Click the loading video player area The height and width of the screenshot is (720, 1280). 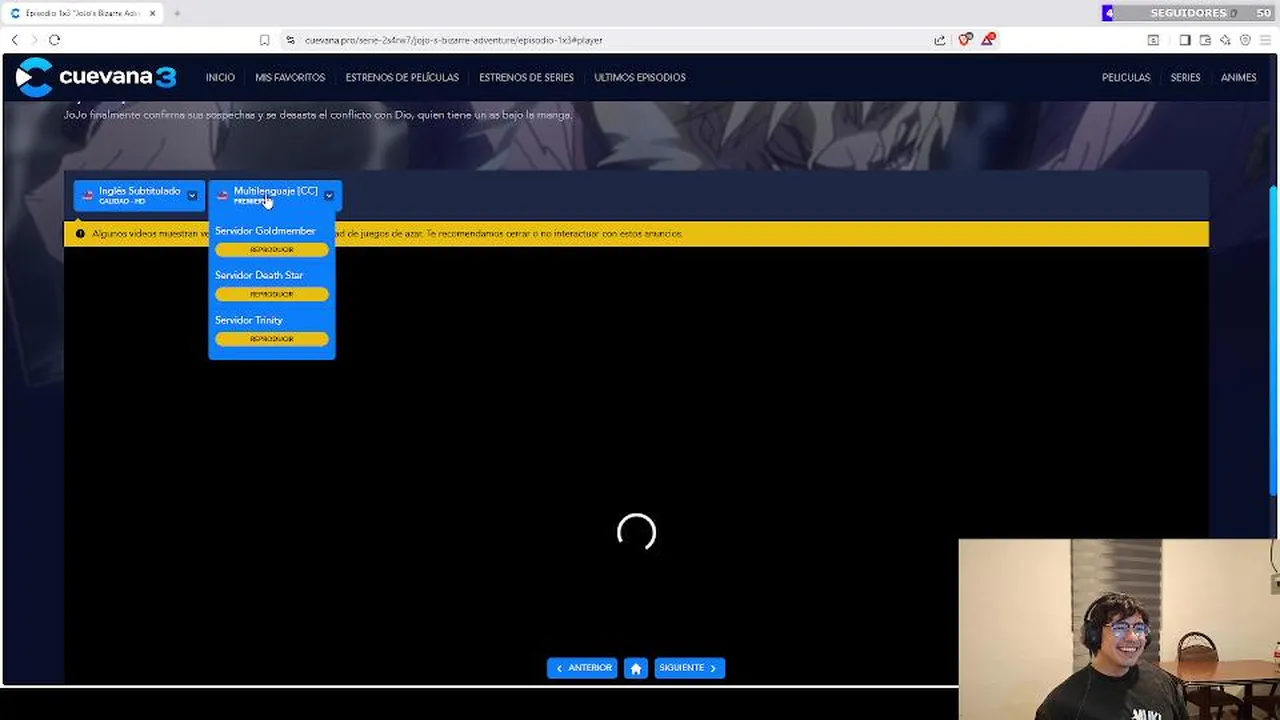[x=636, y=465]
